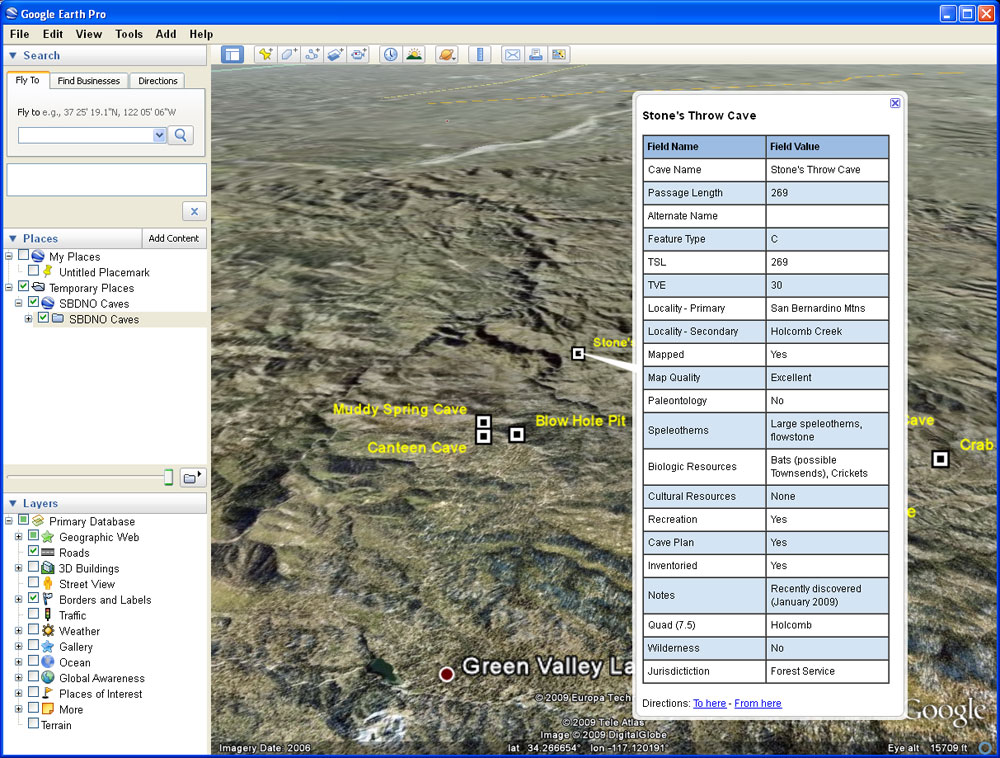Select the Blow Hole Pit placemark marker
1000x758 pixels.
(x=517, y=434)
